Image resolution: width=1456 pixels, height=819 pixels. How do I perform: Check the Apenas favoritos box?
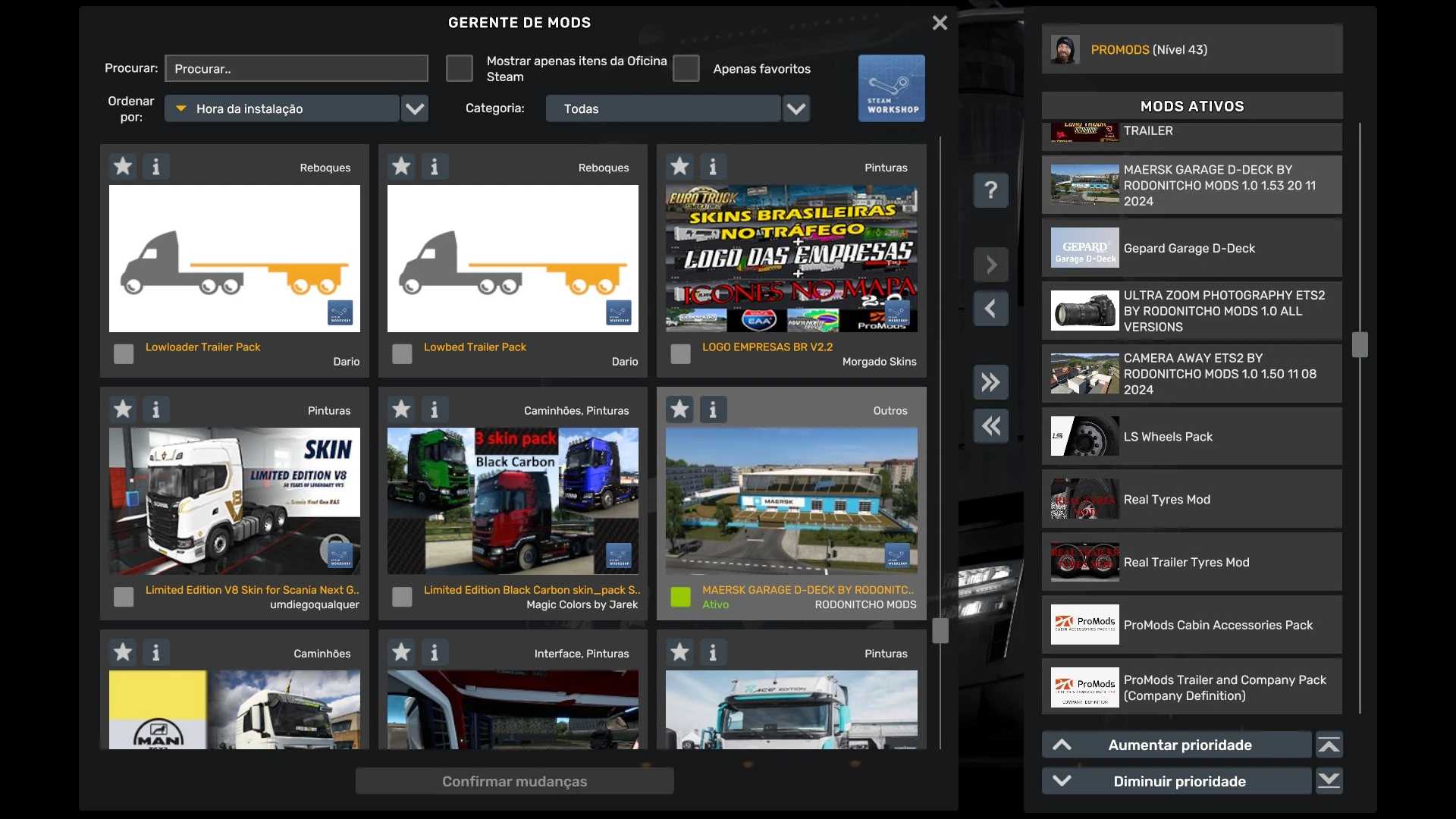[x=686, y=68]
